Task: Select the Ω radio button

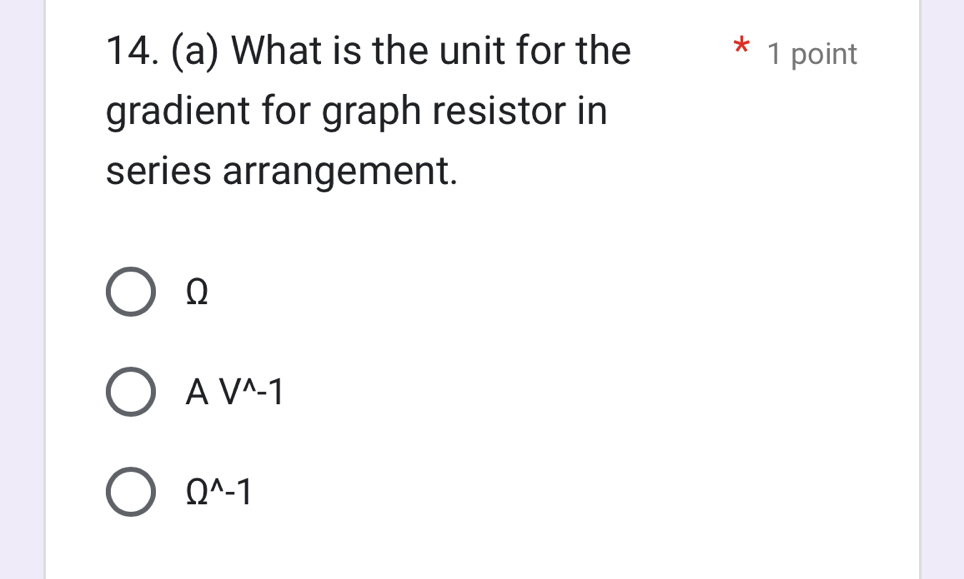Action: point(131,293)
